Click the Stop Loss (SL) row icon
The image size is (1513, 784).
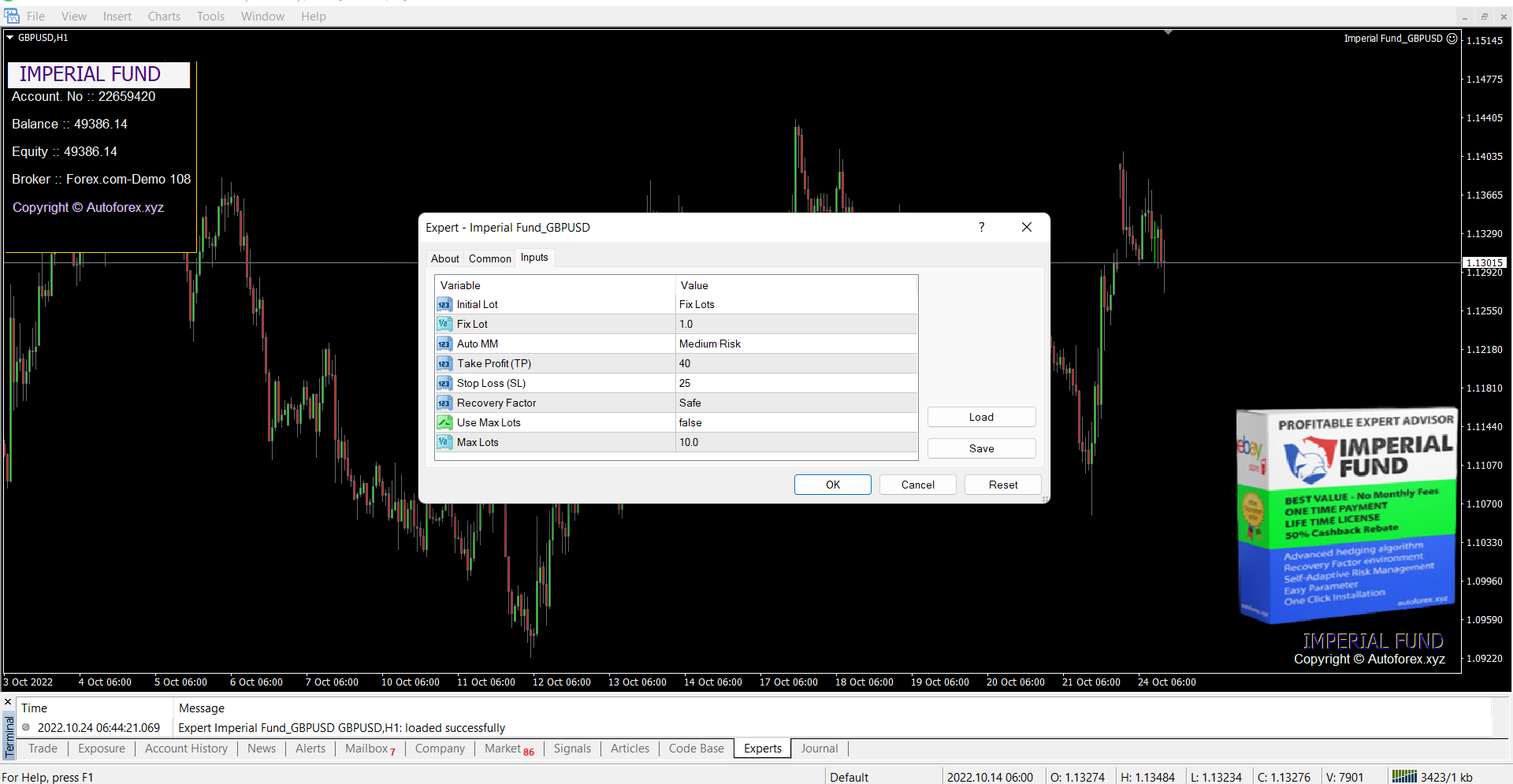(x=444, y=383)
